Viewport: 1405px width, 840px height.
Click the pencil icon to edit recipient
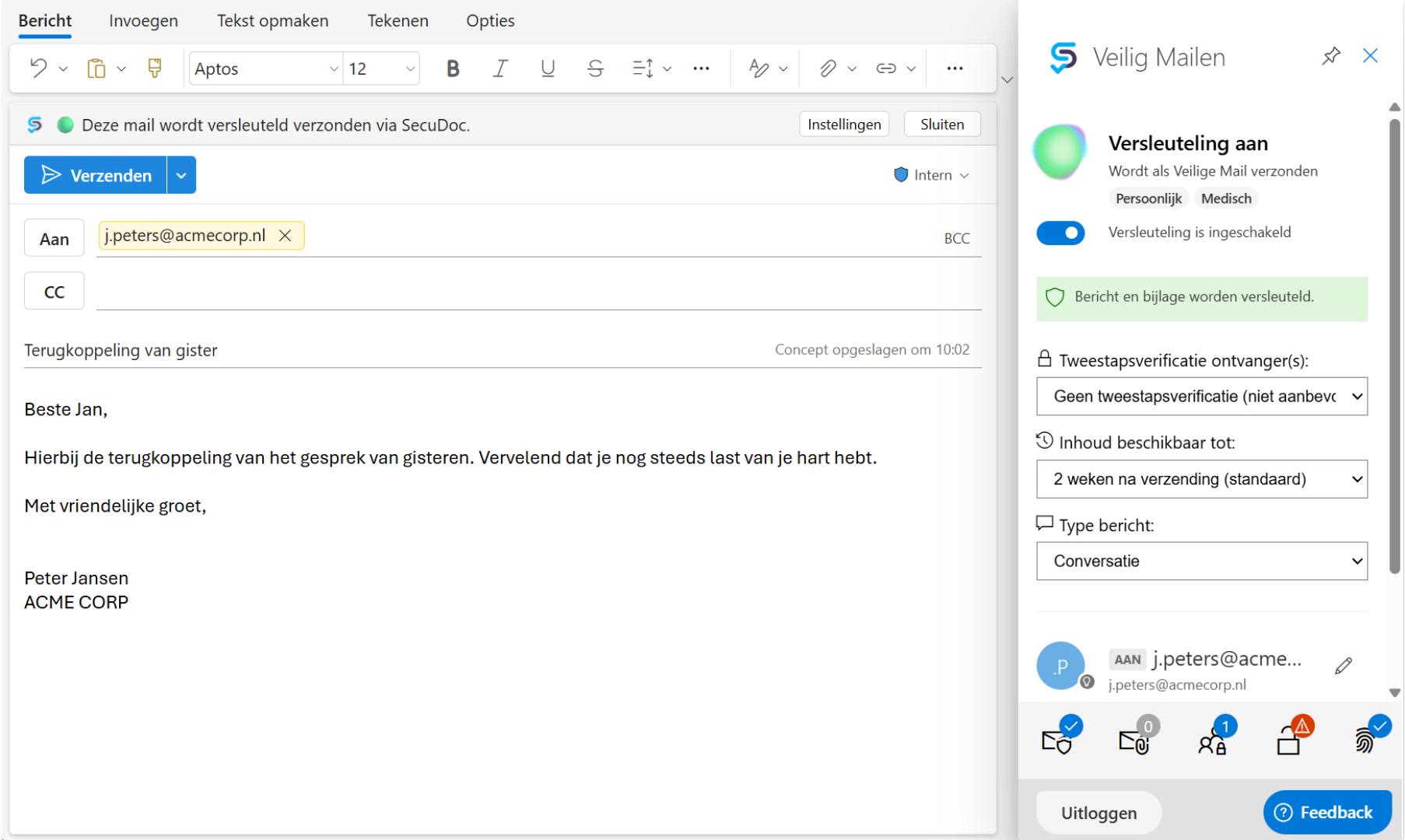coord(1344,666)
